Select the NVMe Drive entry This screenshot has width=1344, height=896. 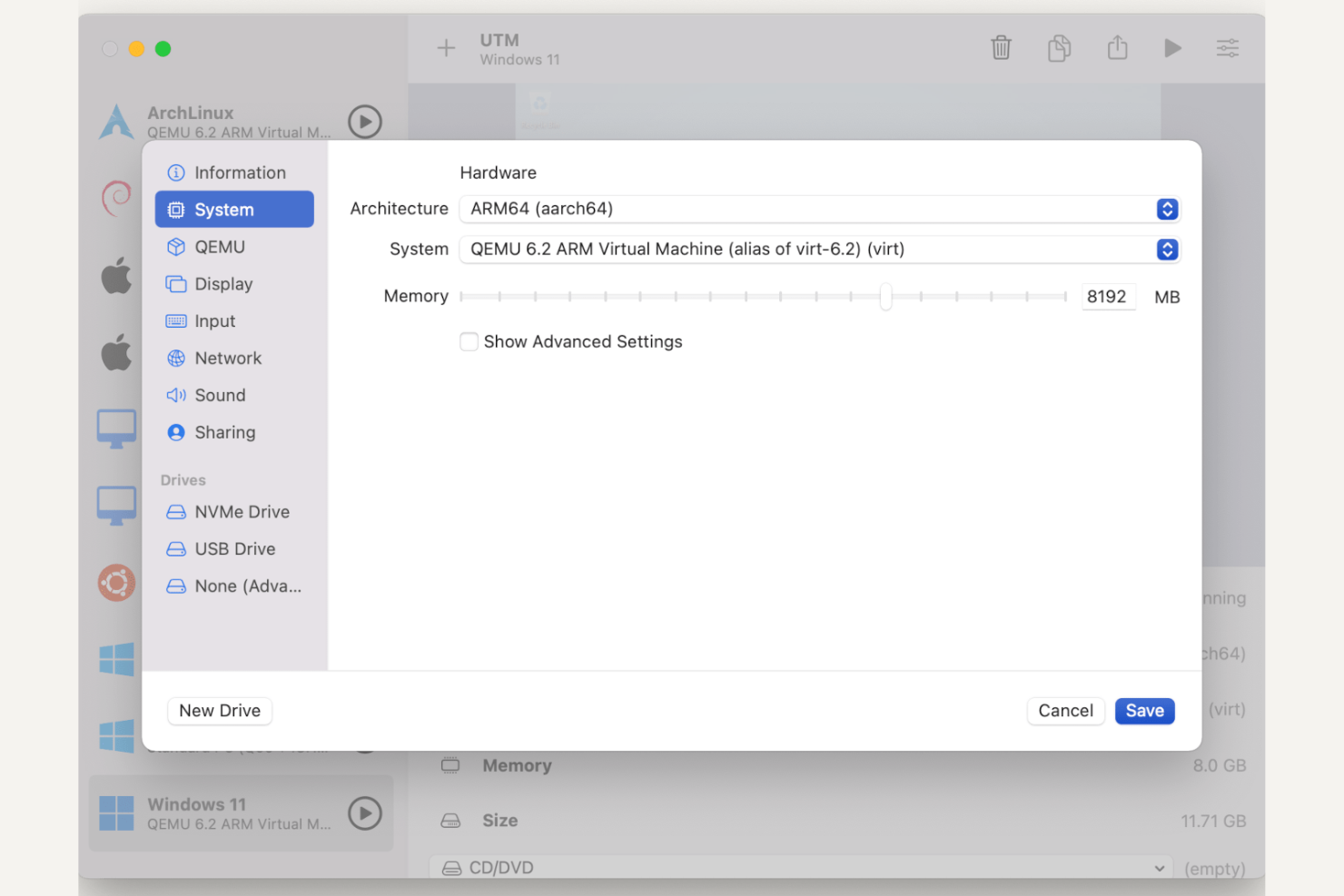pos(234,512)
